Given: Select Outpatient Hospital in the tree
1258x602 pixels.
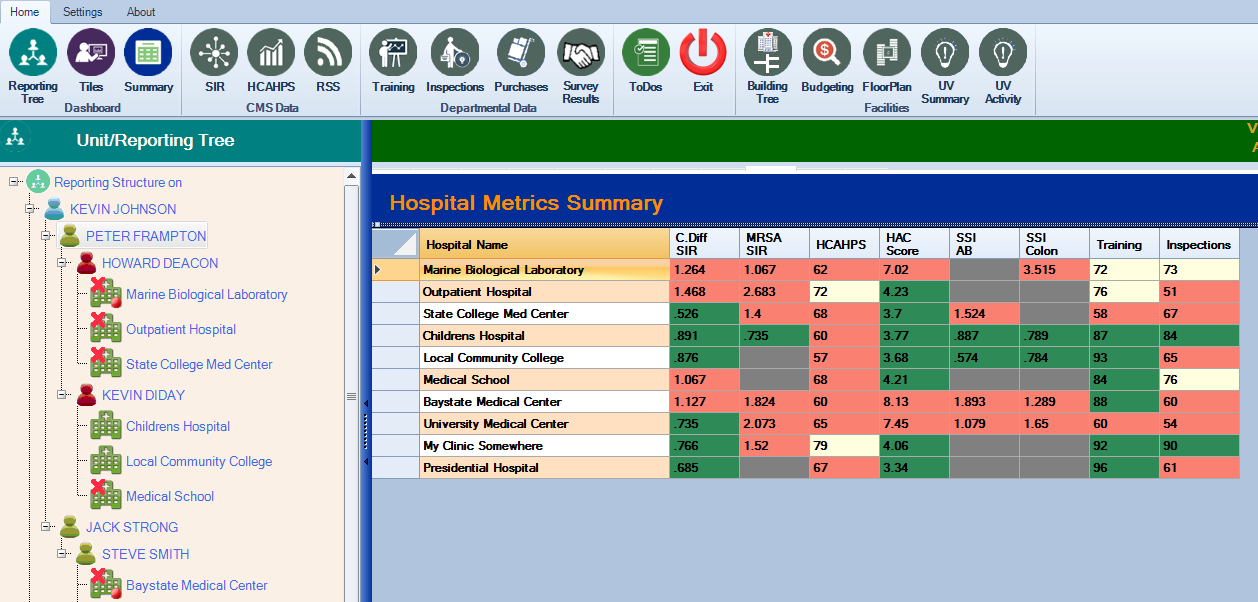Looking at the screenshot, I should click(181, 329).
